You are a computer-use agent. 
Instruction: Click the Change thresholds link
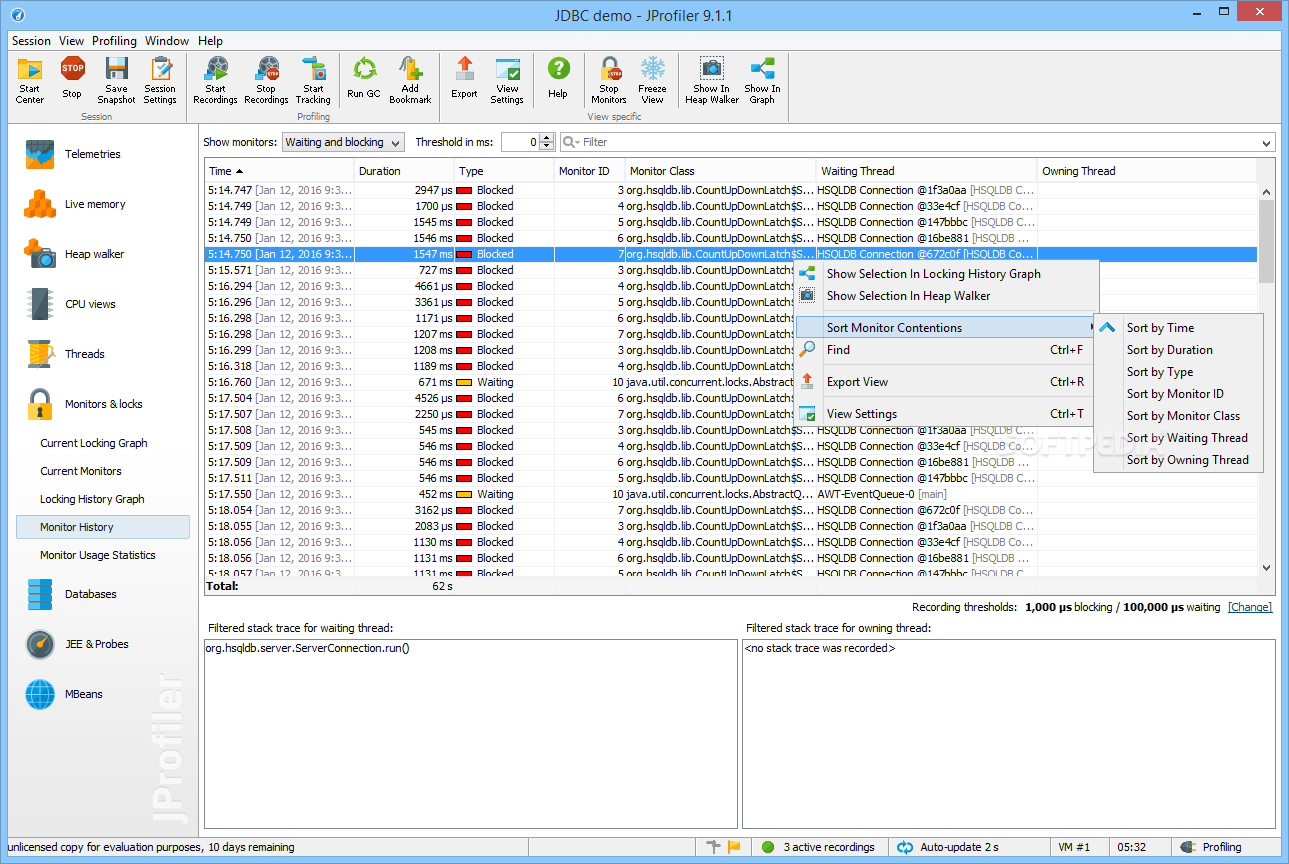pyautogui.click(x=1250, y=607)
